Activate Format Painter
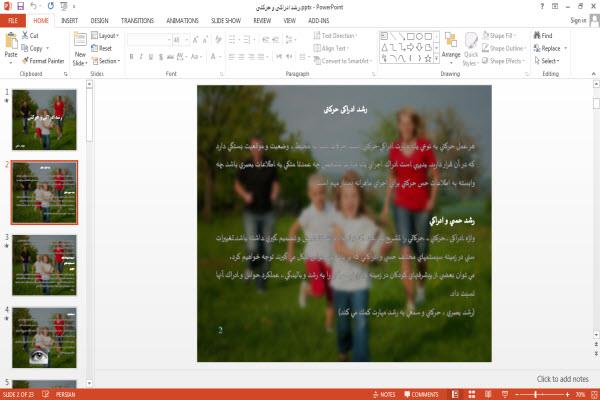This screenshot has width=600, height=400. pos(43,61)
